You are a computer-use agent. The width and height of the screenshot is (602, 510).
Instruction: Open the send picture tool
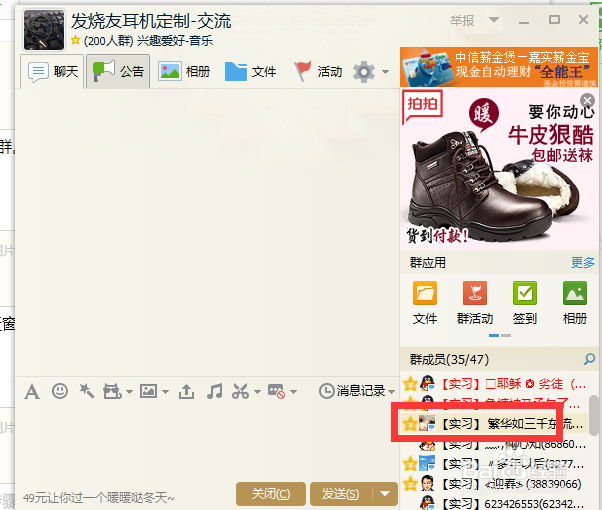pyautogui.click(x=148, y=391)
